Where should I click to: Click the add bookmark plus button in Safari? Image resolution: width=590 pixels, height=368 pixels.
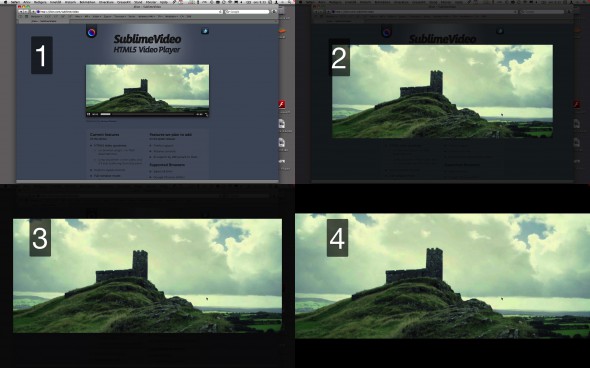click(33, 12)
